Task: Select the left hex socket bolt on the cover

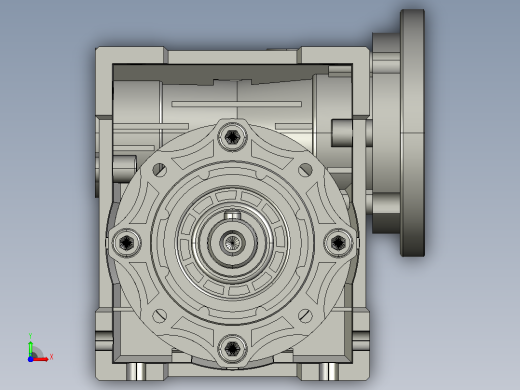Action: (x=127, y=242)
